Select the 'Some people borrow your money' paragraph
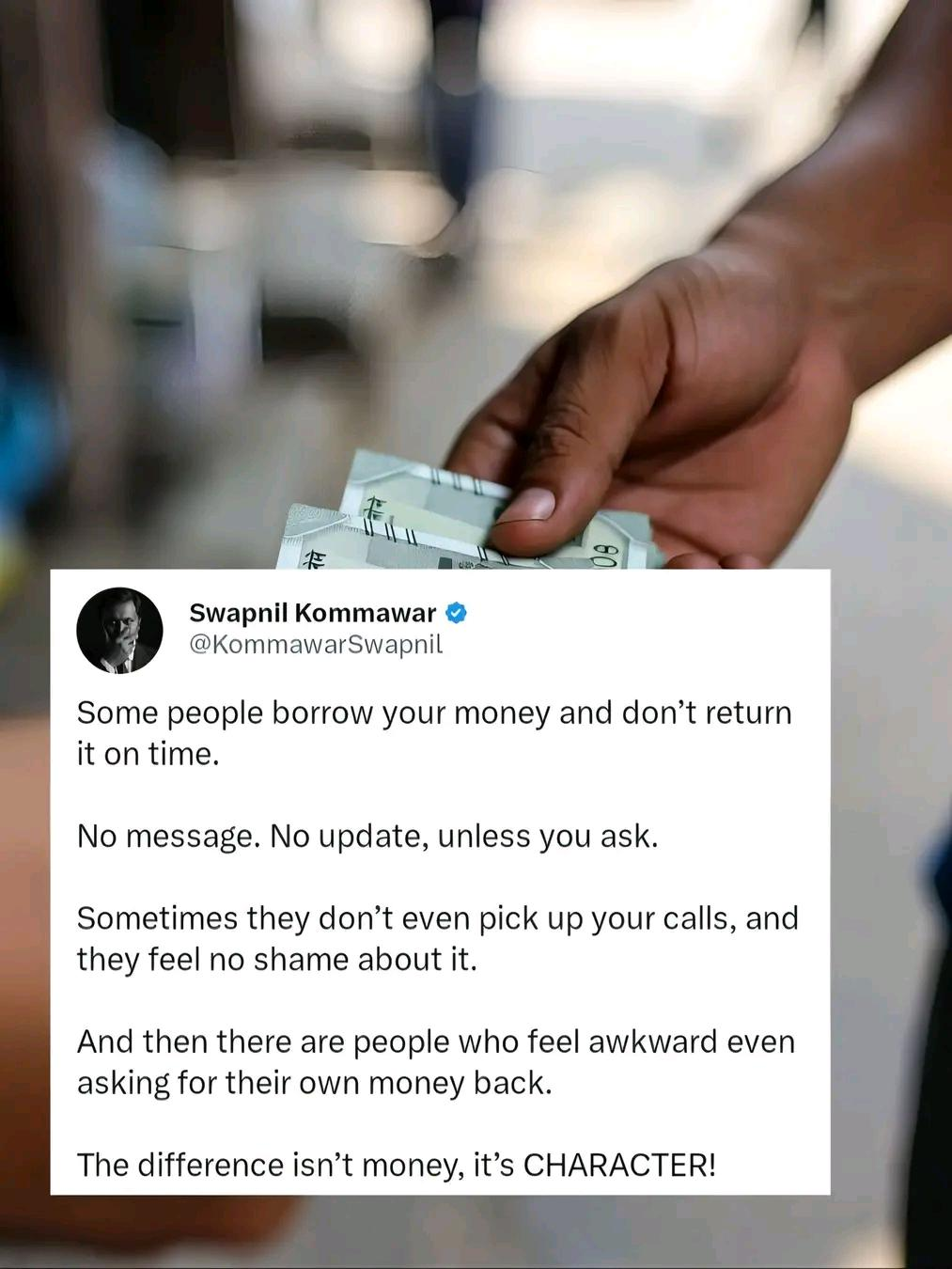 (434, 732)
